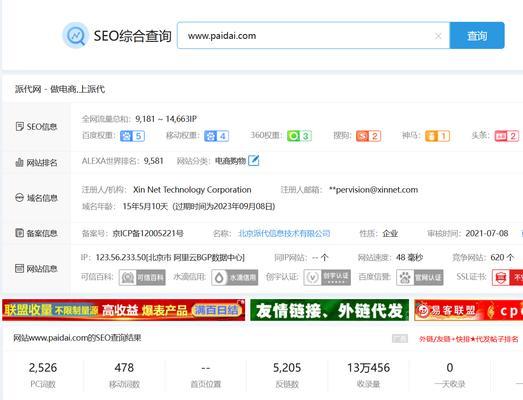
Task: Open the Shenma weight 1 badge
Action: [x=437, y=136]
